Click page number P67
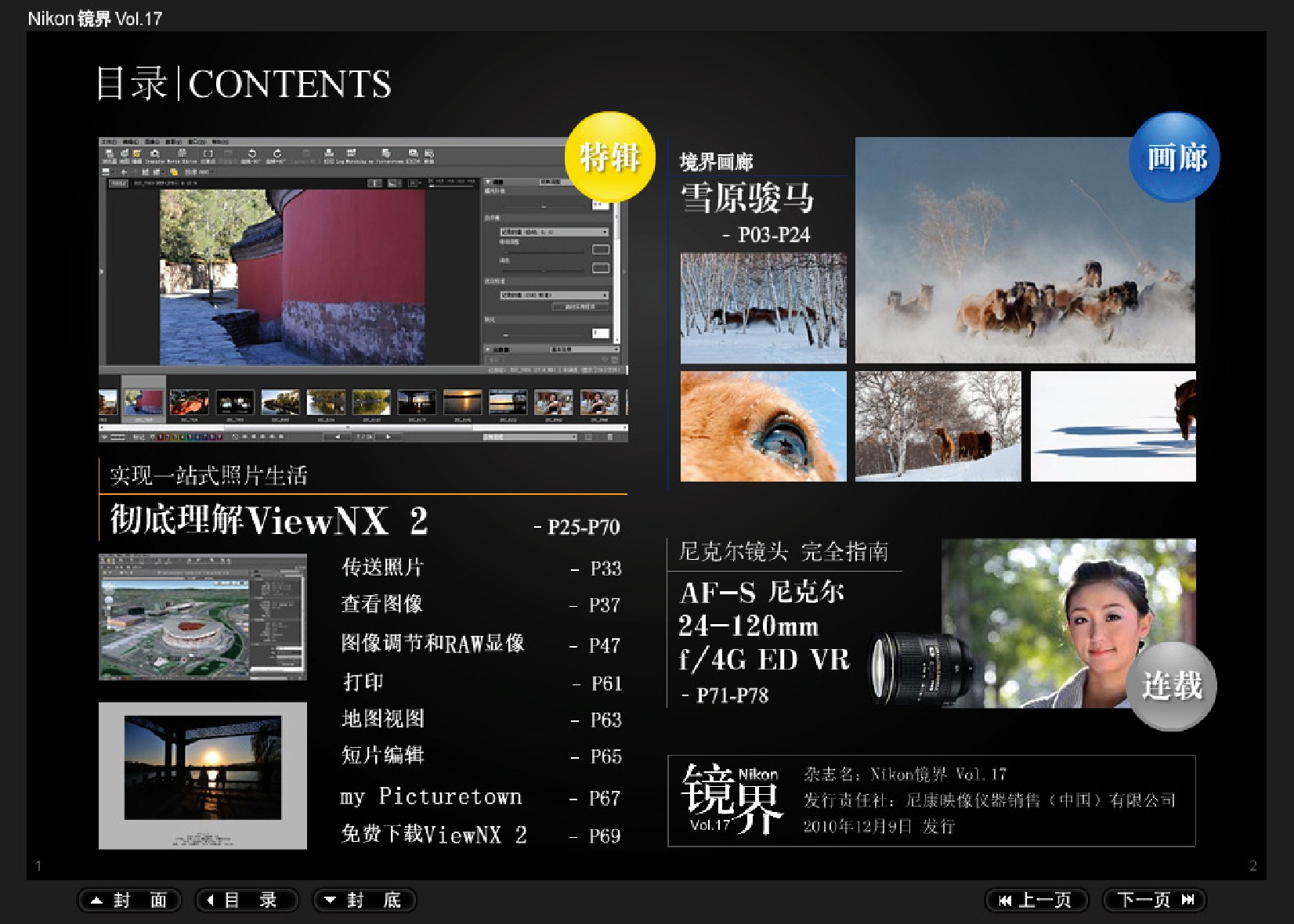 605,798
